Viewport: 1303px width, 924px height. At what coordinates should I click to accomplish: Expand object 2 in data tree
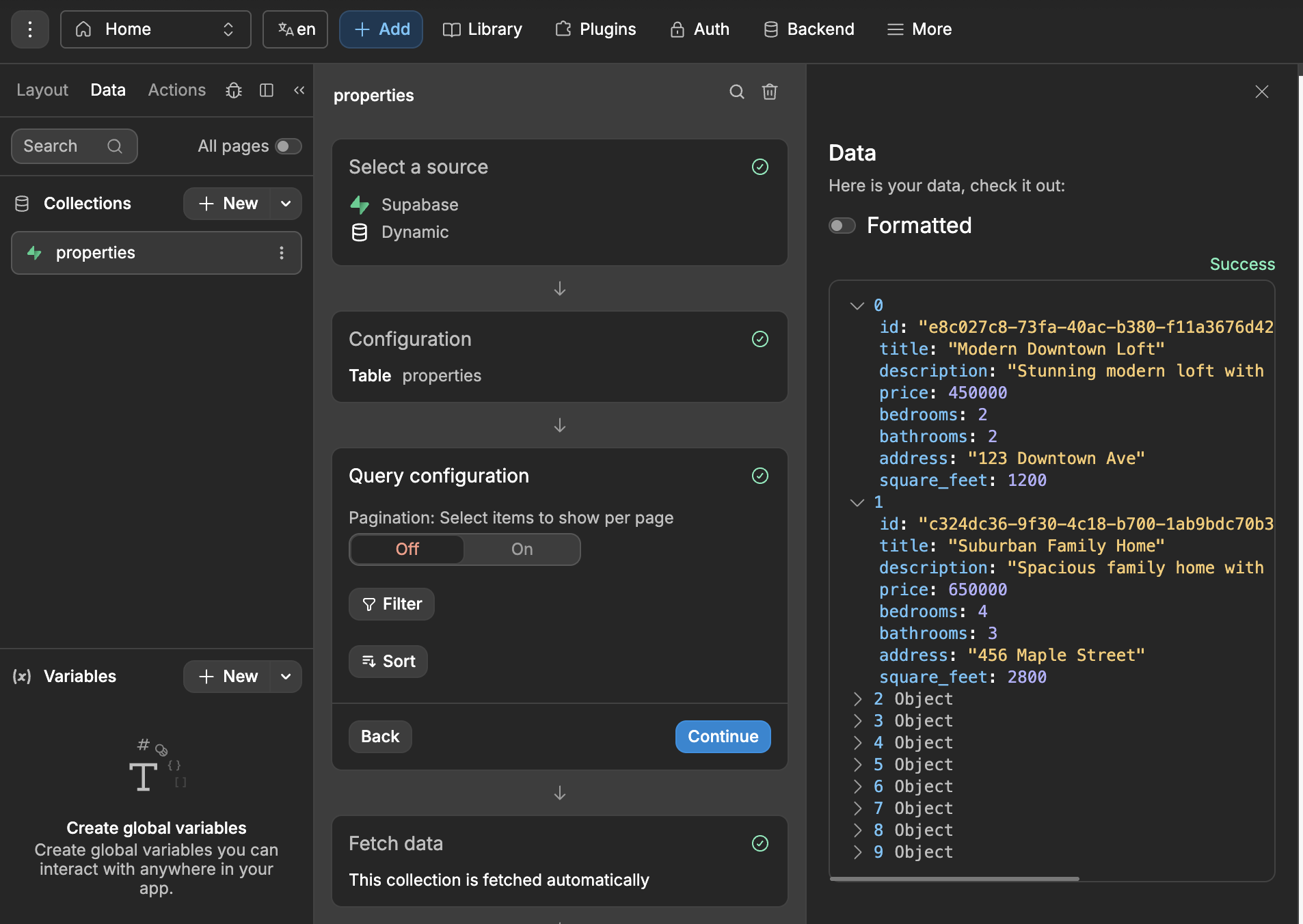point(858,699)
